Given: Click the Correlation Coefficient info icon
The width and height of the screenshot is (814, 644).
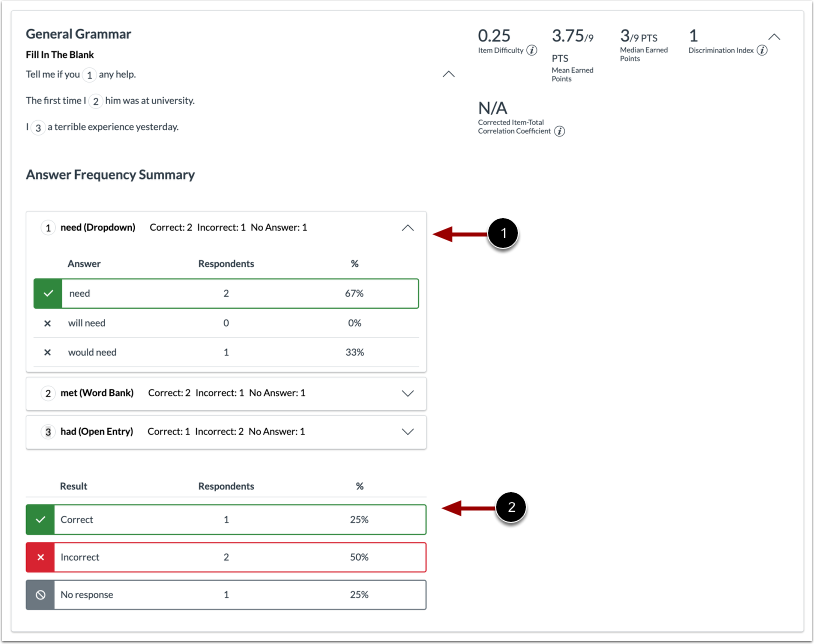Looking at the screenshot, I should point(559,131).
